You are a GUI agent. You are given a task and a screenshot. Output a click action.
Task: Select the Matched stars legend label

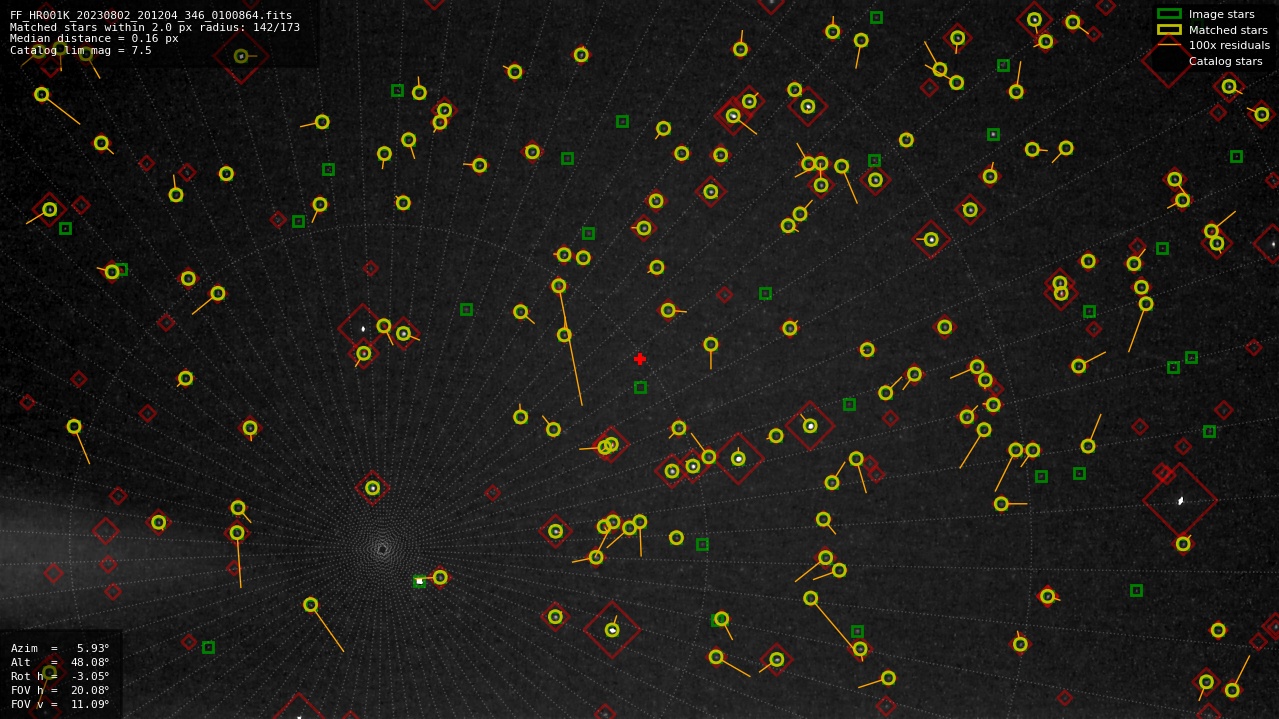click(1228, 30)
